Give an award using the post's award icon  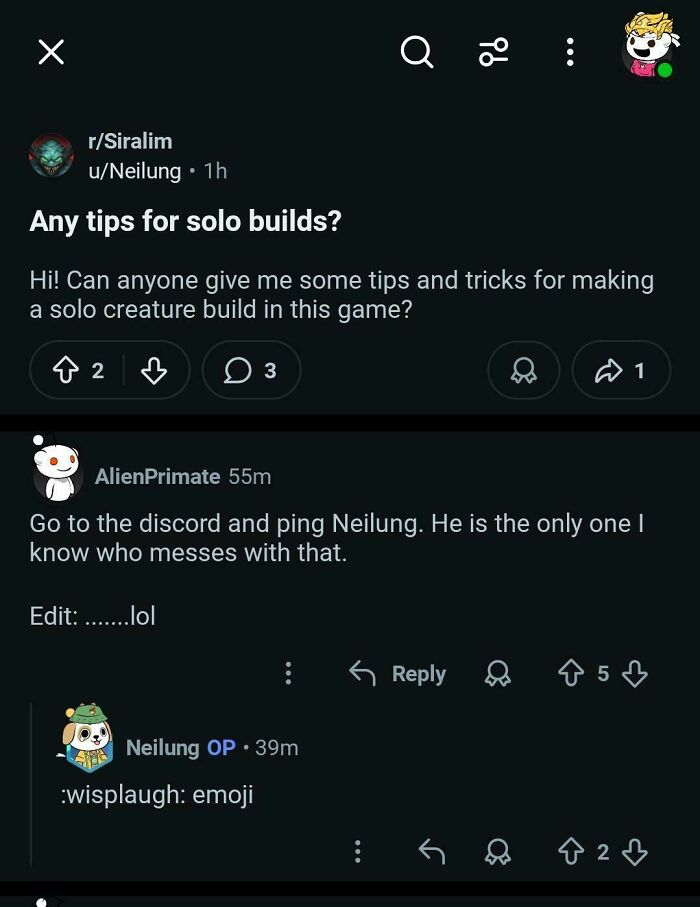tap(523, 370)
